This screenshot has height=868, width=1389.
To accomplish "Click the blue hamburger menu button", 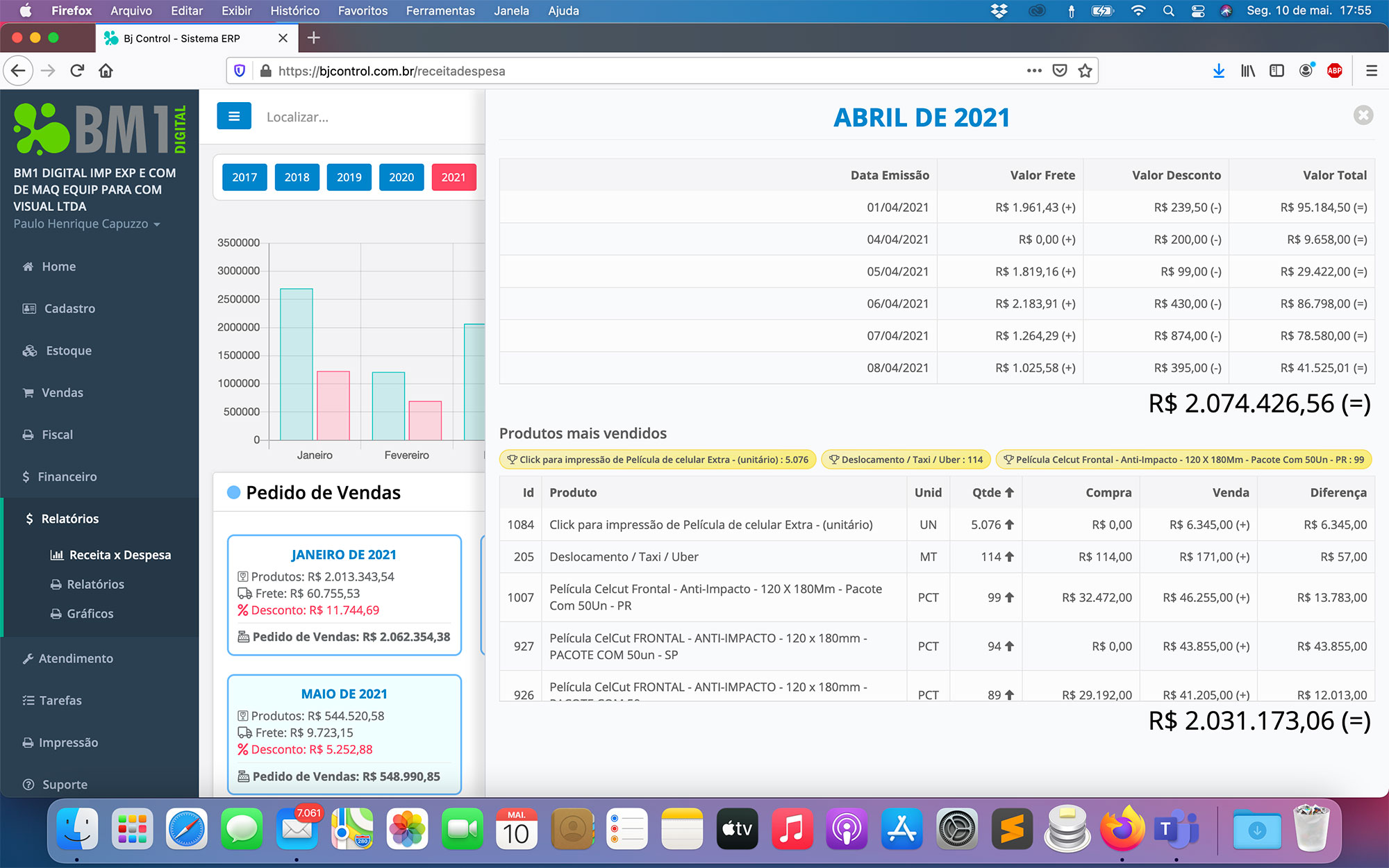I will click(233, 116).
